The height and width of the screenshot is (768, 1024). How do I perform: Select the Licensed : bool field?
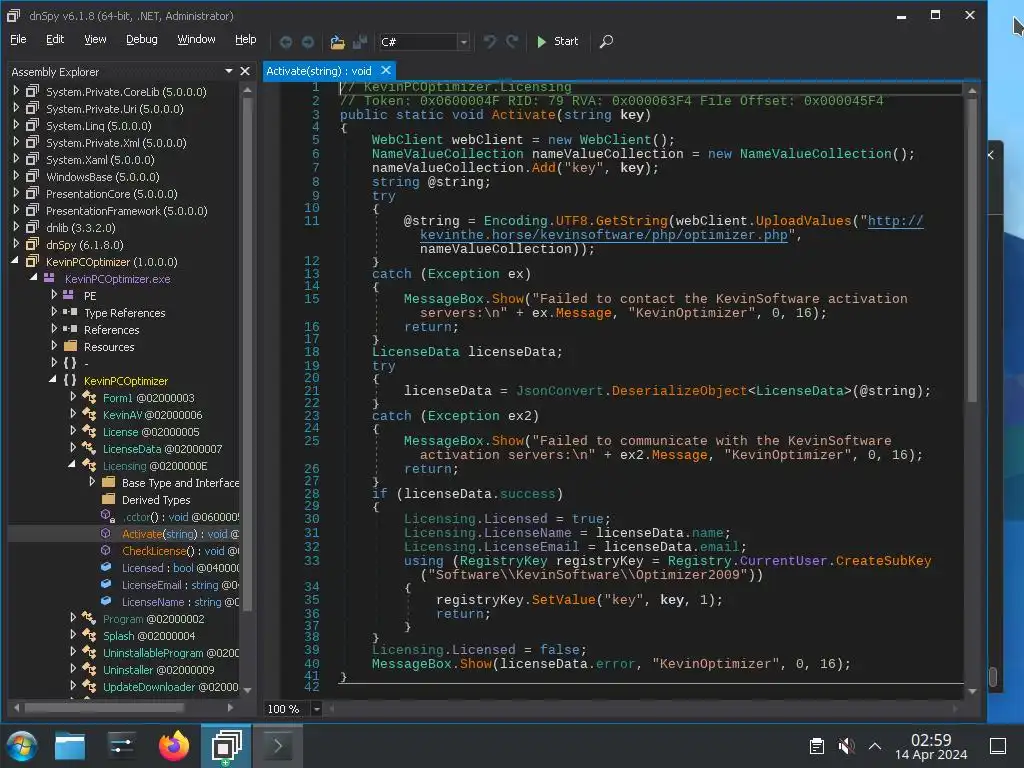(180, 568)
